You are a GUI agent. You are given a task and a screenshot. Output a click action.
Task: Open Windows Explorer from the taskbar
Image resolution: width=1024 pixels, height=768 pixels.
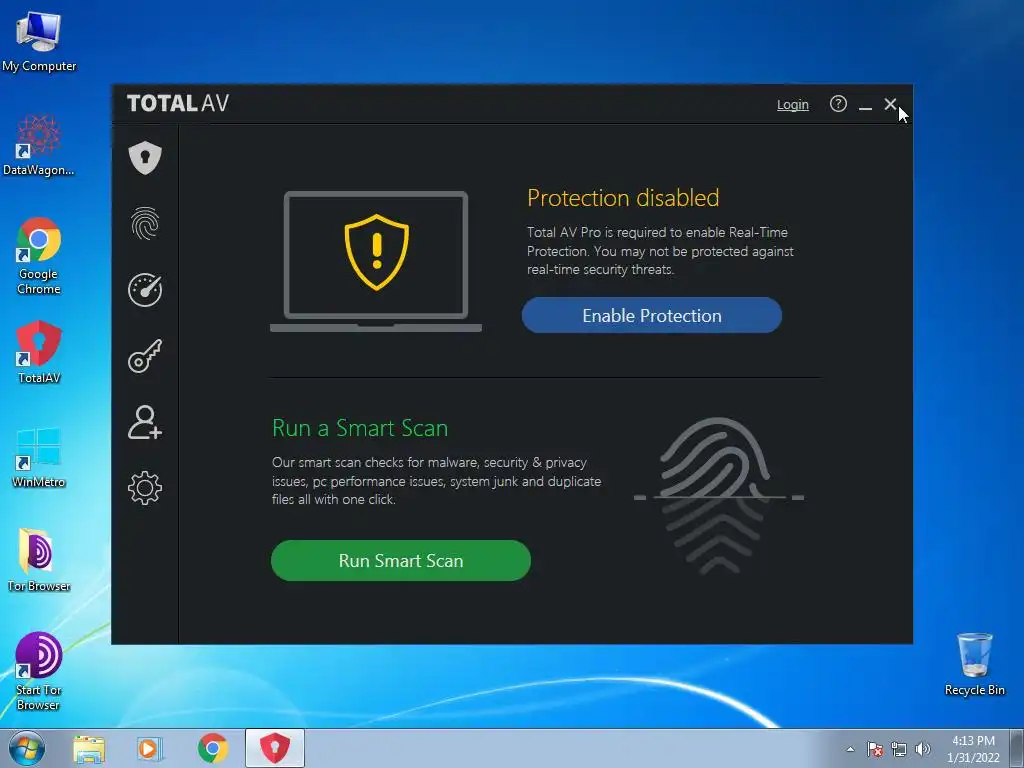pos(89,748)
